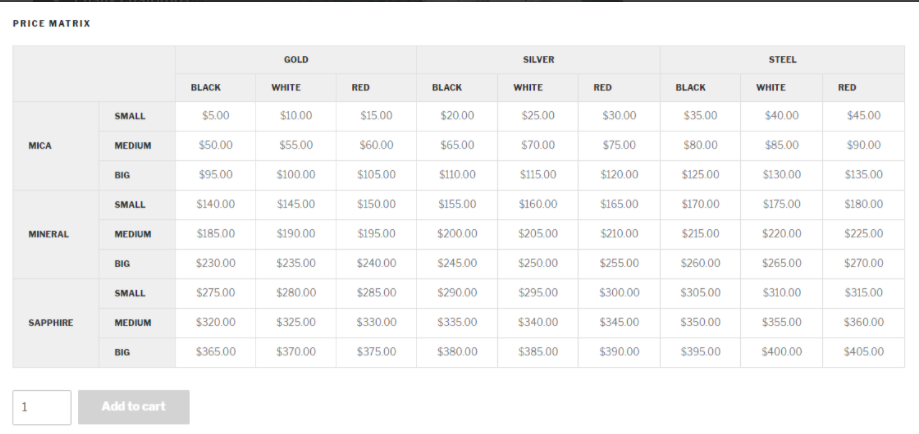
Task: Click the BIG label in SAPPHIRE rows
Action: click(x=137, y=352)
